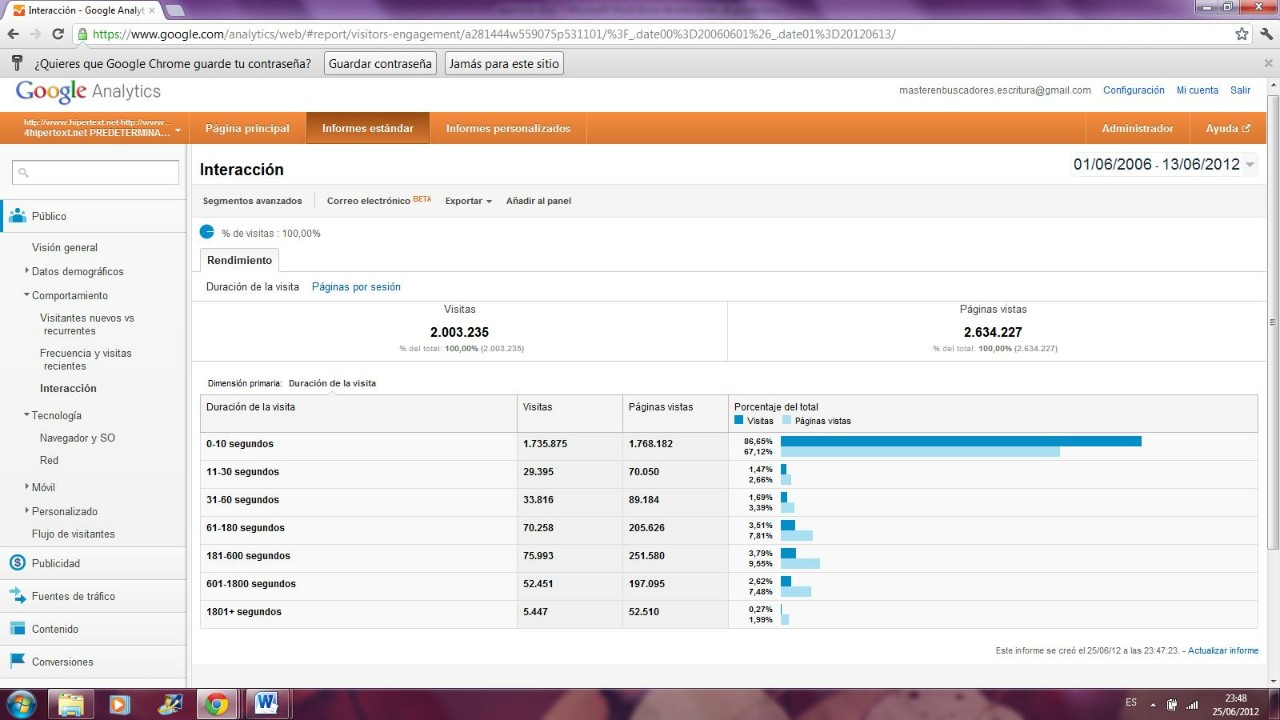Collapse the Comportamiento section
1280x720 pixels.
click(27, 295)
